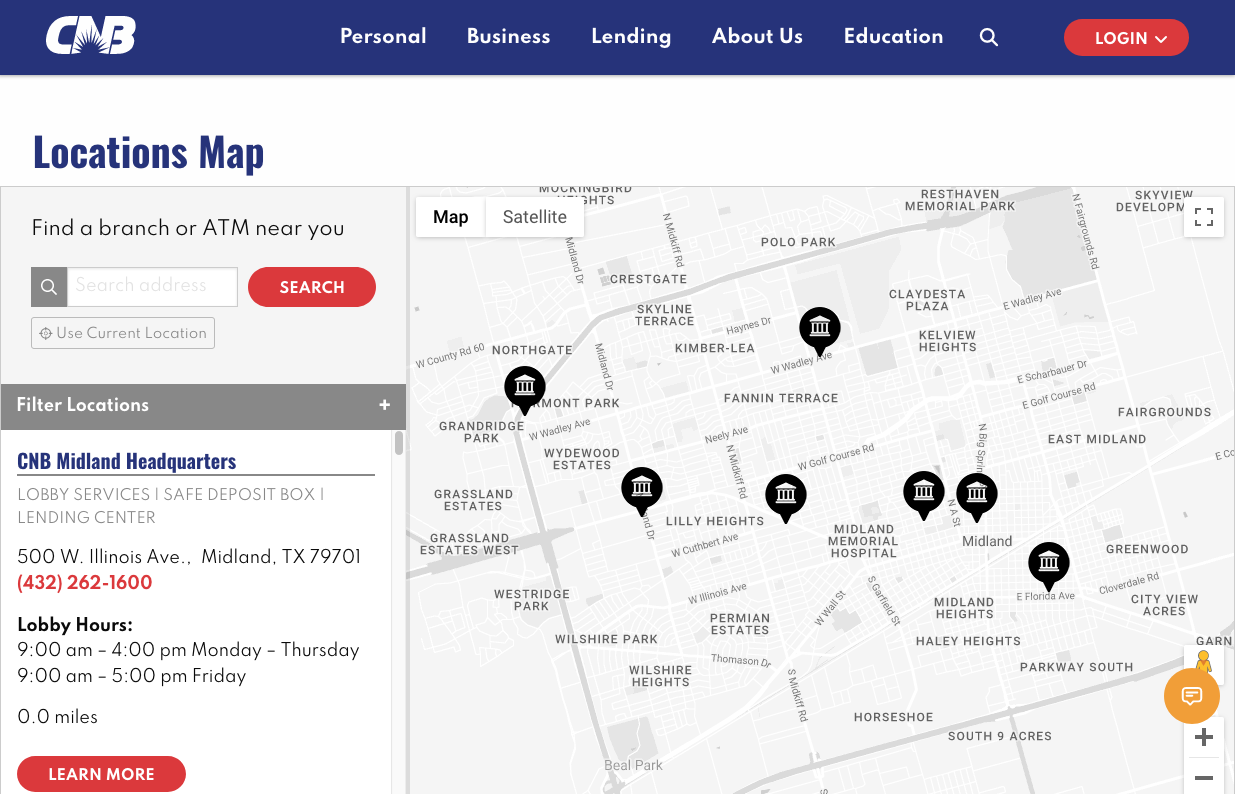The image size is (1235, 794).
Task: Focus the Search address input field
Action: (152, 287)
